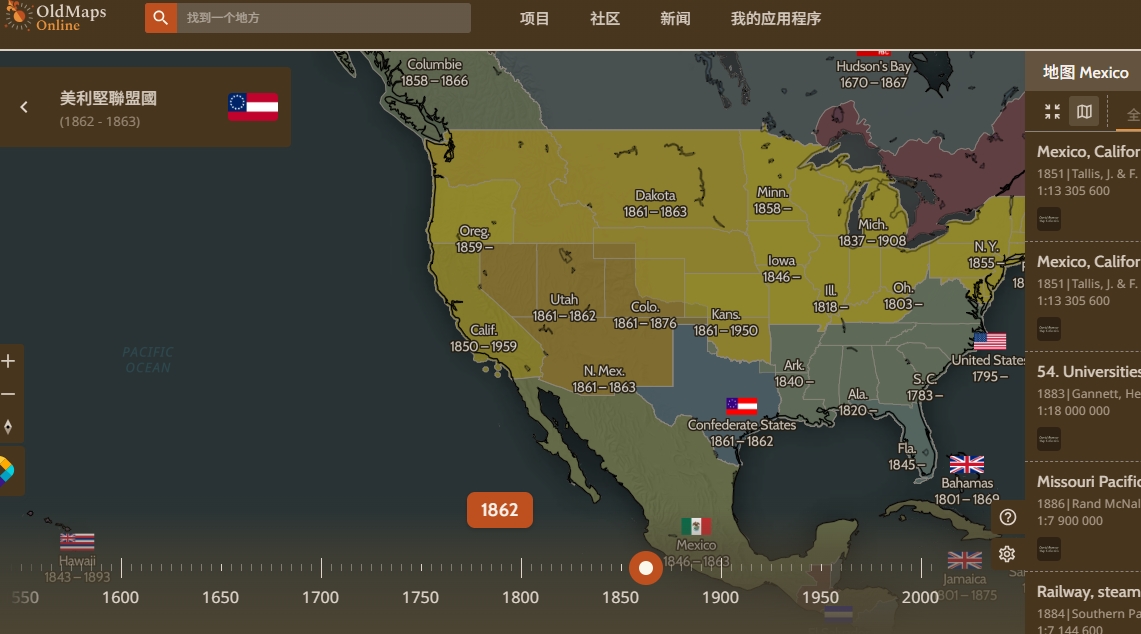Select the Mich. 1837–1908 label
This screenshot has height=634, width=1141.
tap(872, 232)
